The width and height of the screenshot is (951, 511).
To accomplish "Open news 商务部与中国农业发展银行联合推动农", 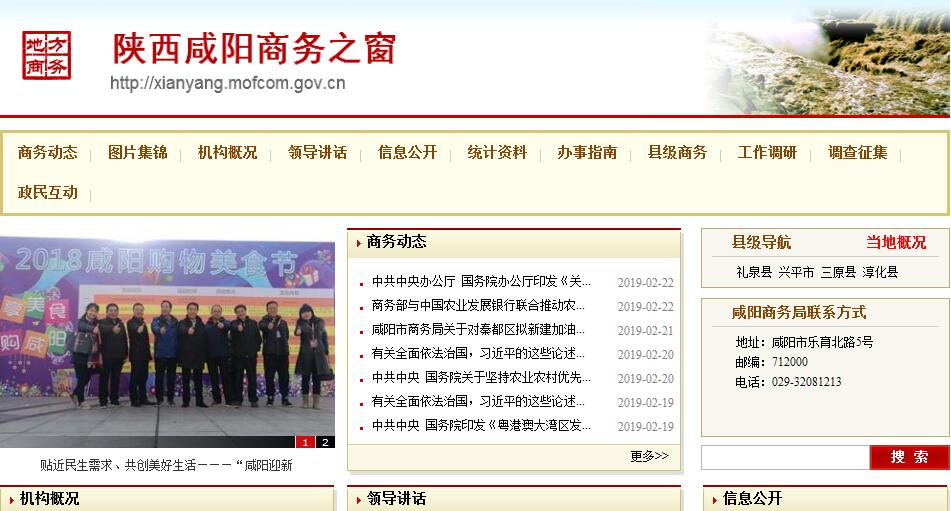I will 478,306.
